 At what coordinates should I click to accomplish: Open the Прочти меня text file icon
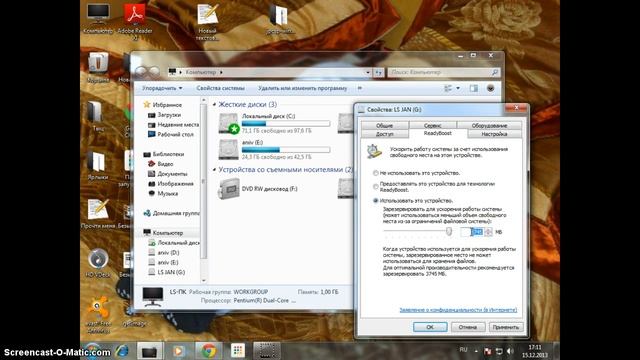point(98,213)
